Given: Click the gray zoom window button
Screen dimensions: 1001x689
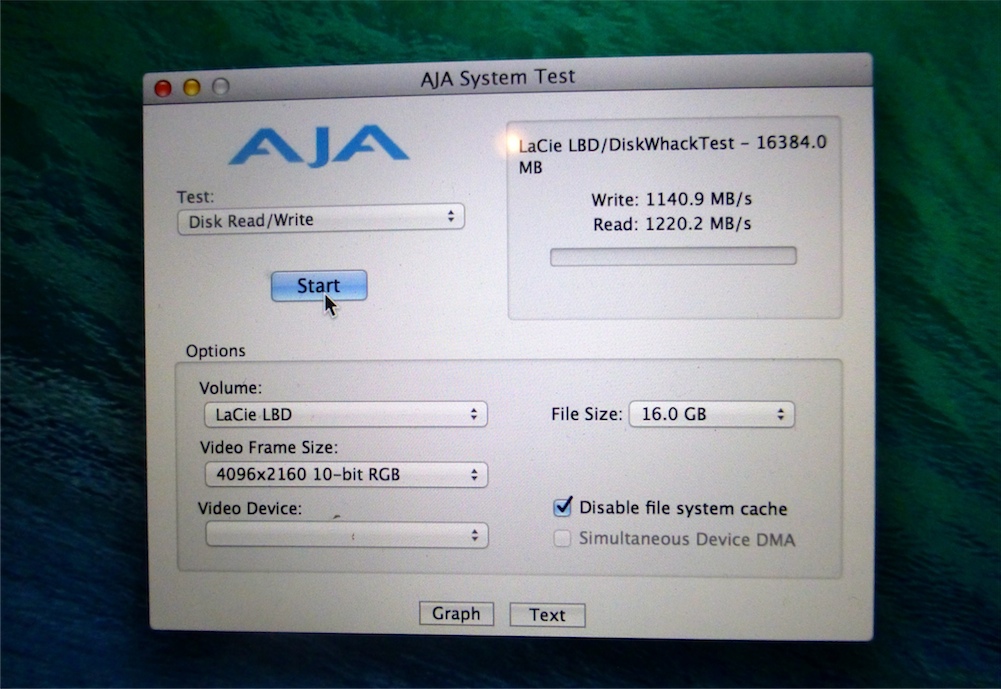Looking at the screenshot, I should pos(221,86).
